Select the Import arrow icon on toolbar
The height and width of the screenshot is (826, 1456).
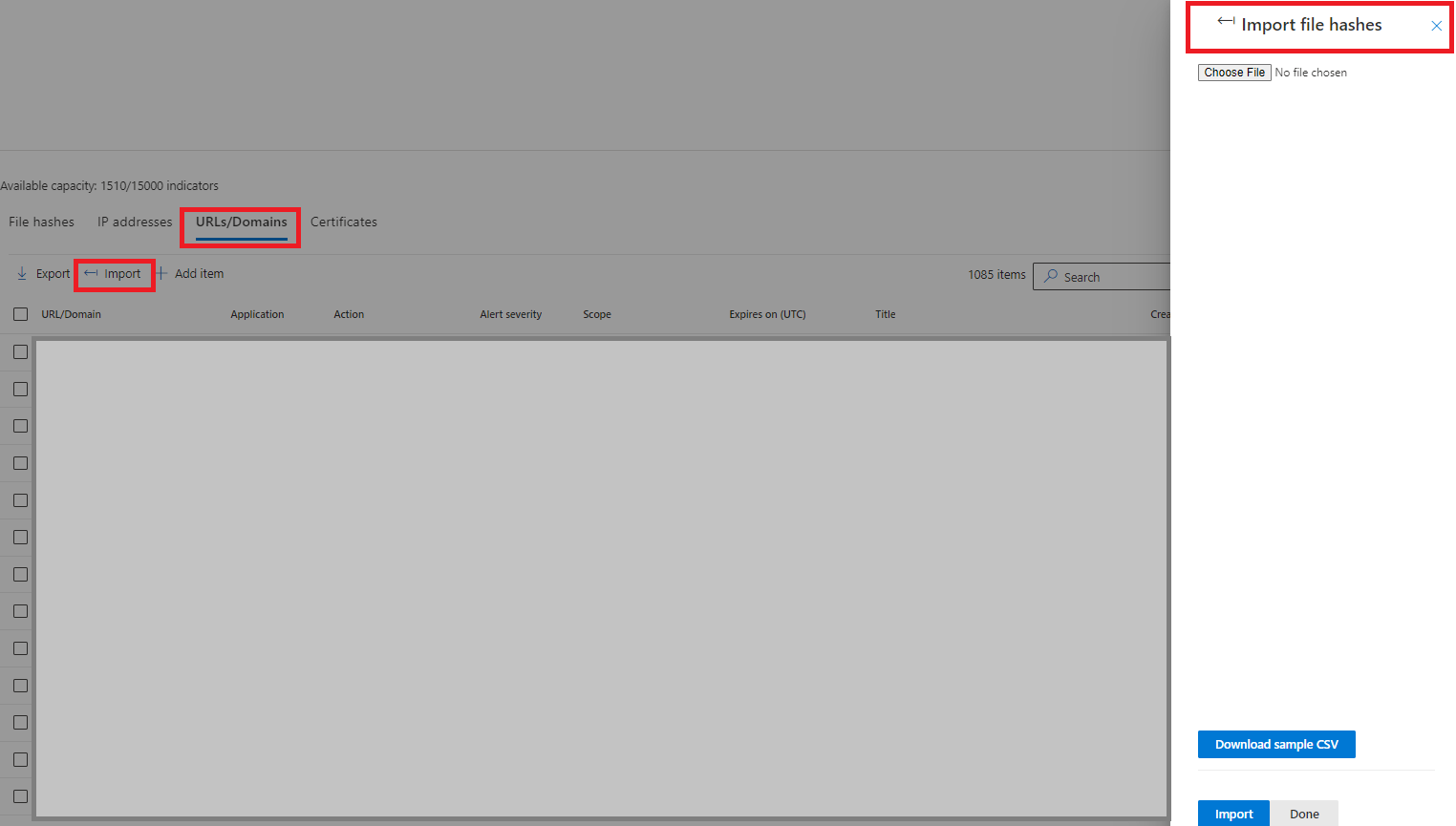[89, 273]
